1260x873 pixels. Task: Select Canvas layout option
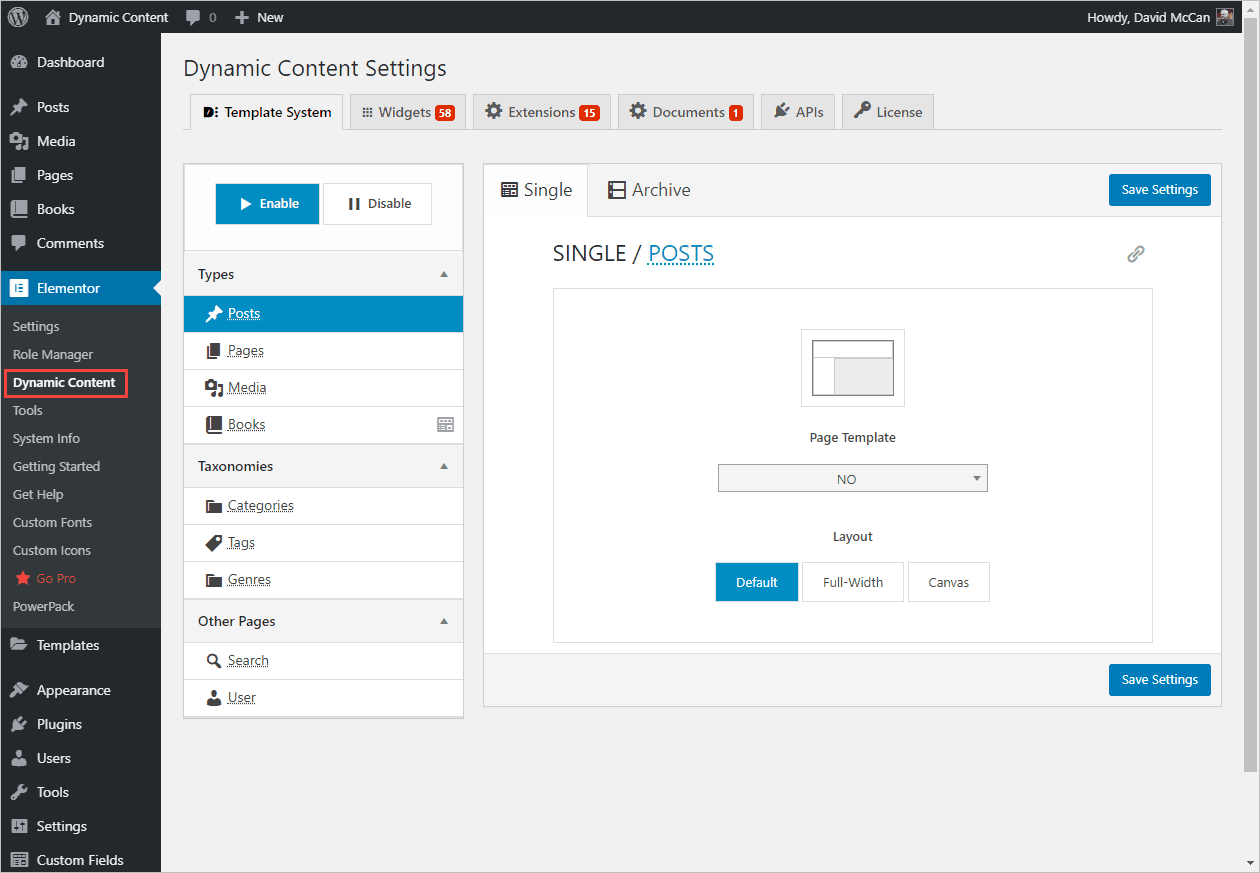point(949,582)
